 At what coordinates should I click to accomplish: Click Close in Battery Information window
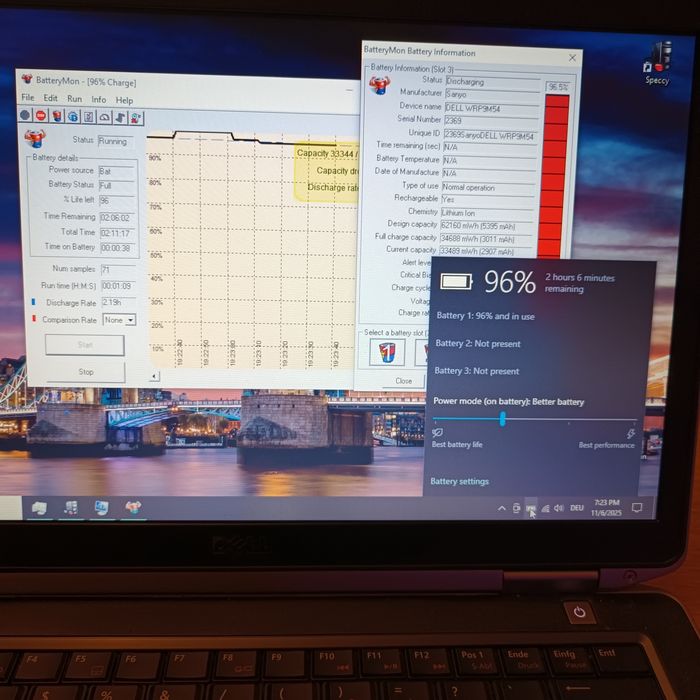(404, 381)
